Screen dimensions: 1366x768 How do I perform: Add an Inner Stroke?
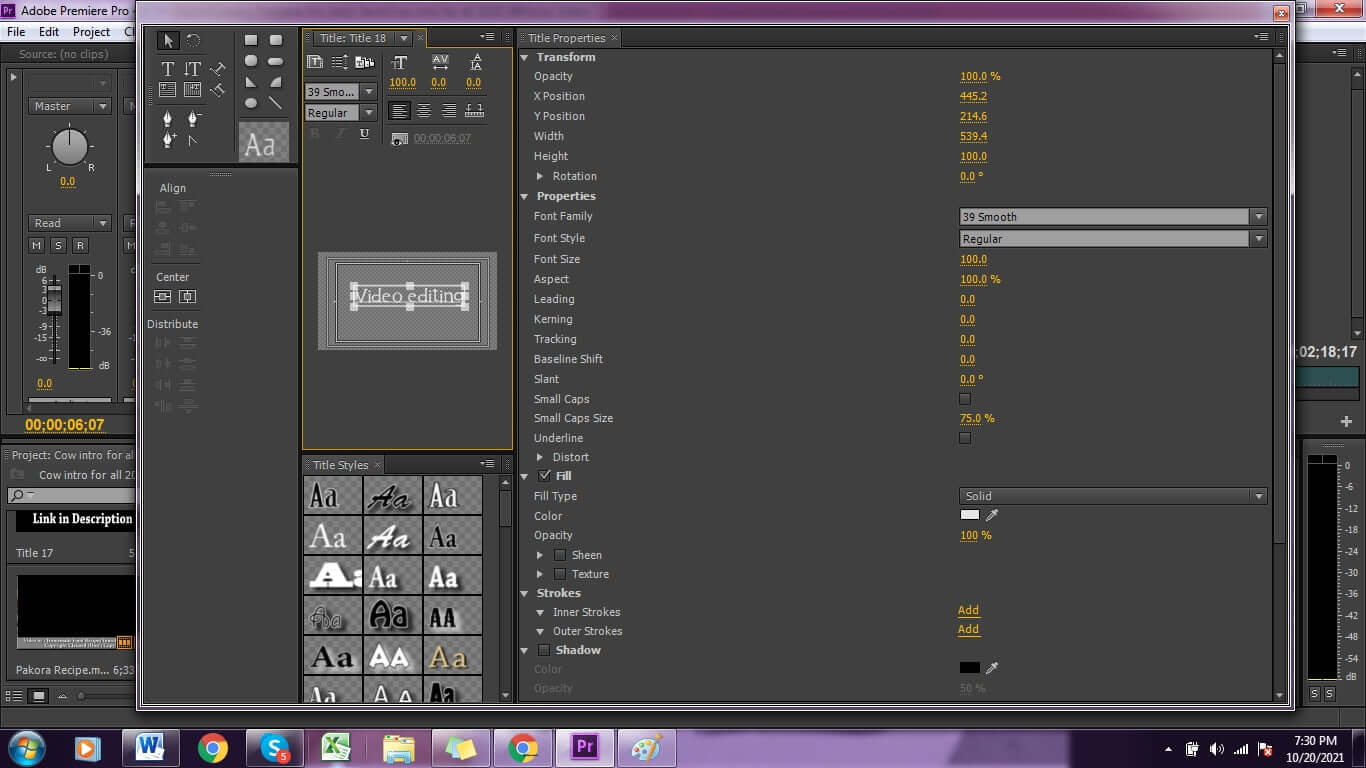click(968, 611)
